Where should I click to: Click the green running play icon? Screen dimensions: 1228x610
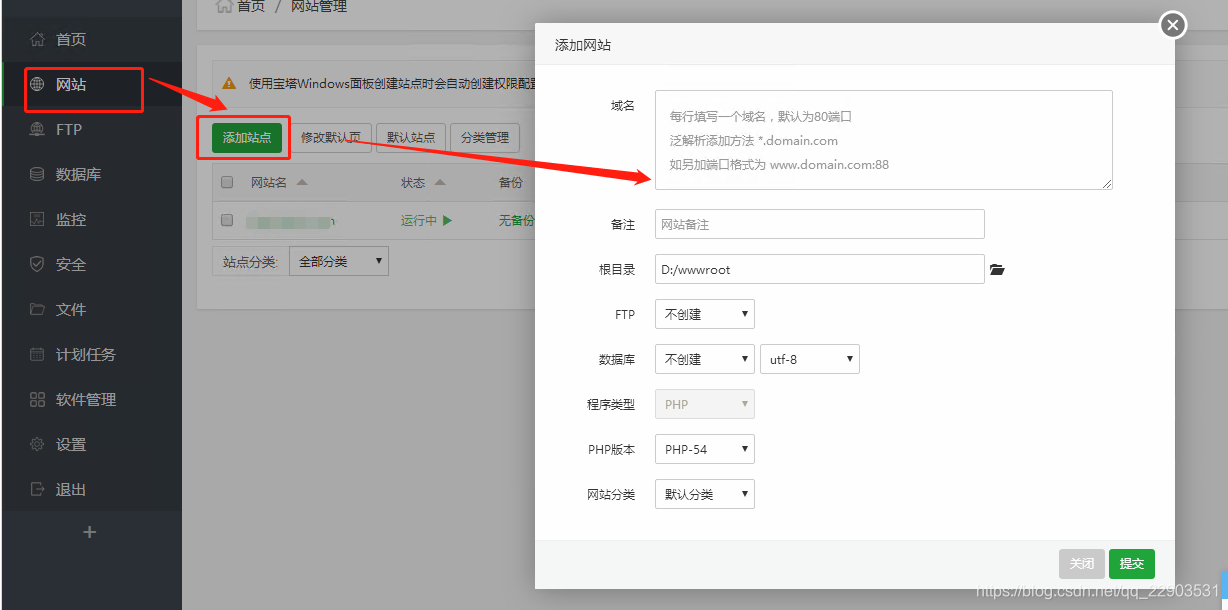[447, 220]
